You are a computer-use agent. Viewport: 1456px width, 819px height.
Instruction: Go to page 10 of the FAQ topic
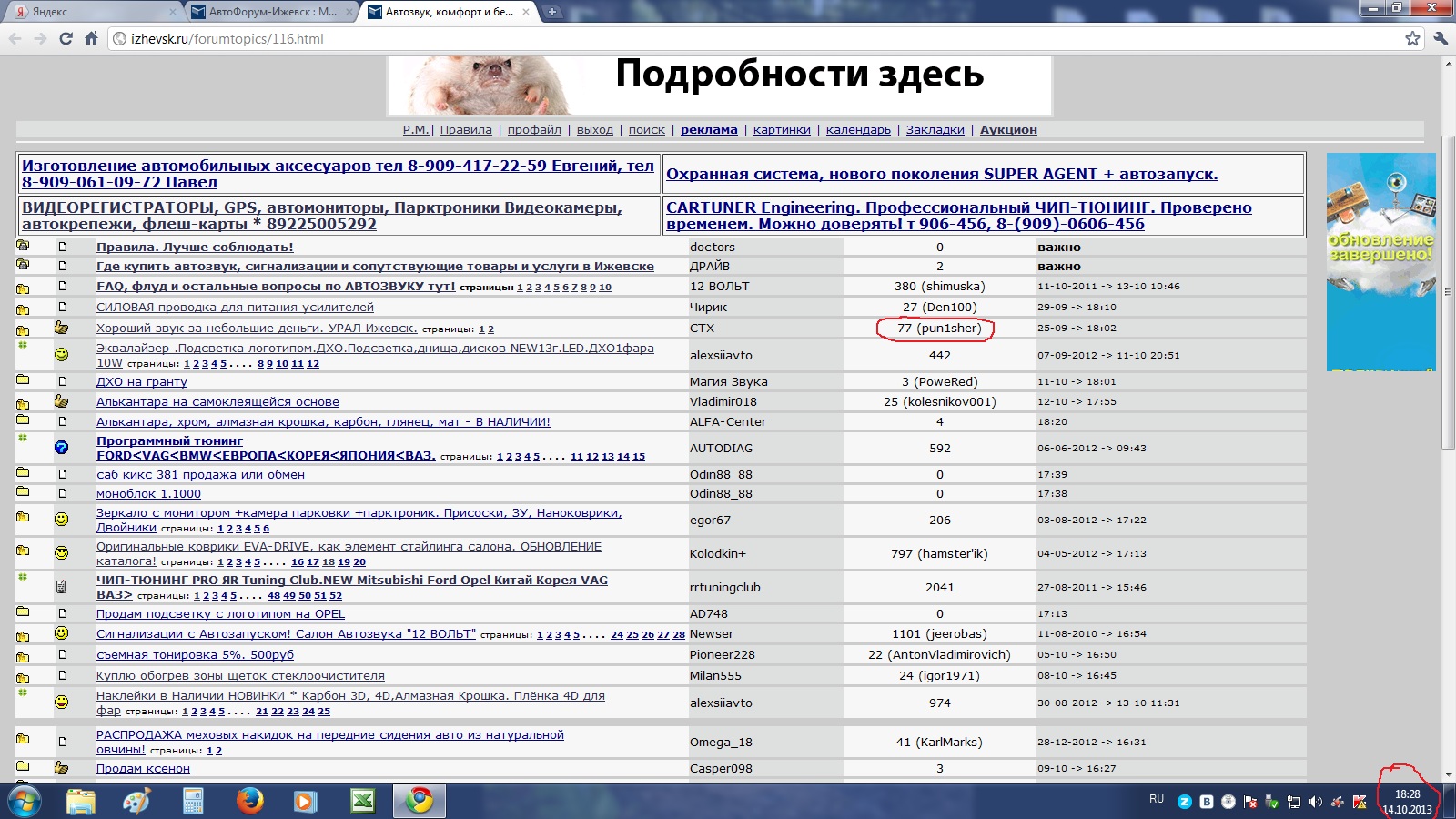click(605, 288)
